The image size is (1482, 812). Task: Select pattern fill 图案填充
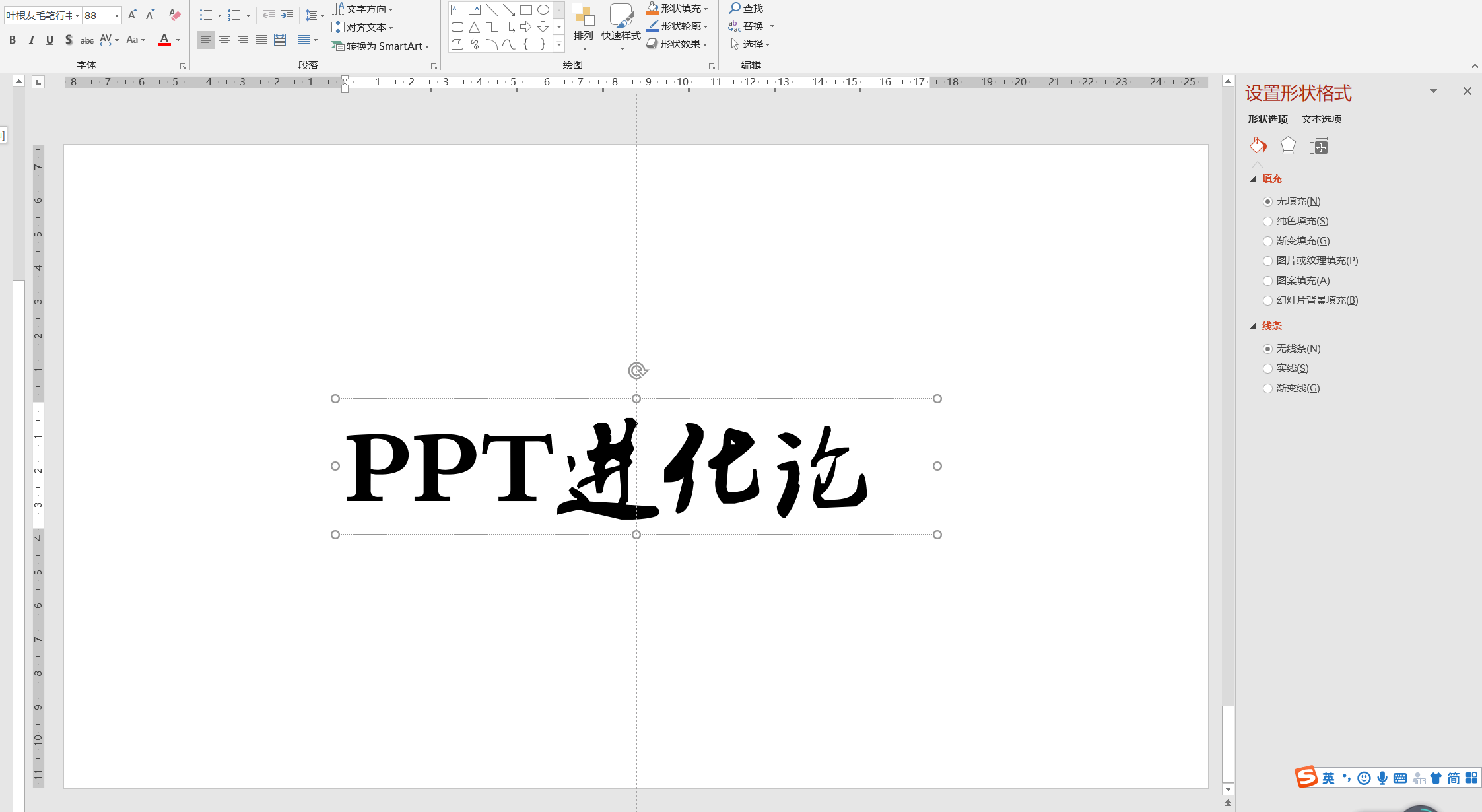tap(1297, 281)
